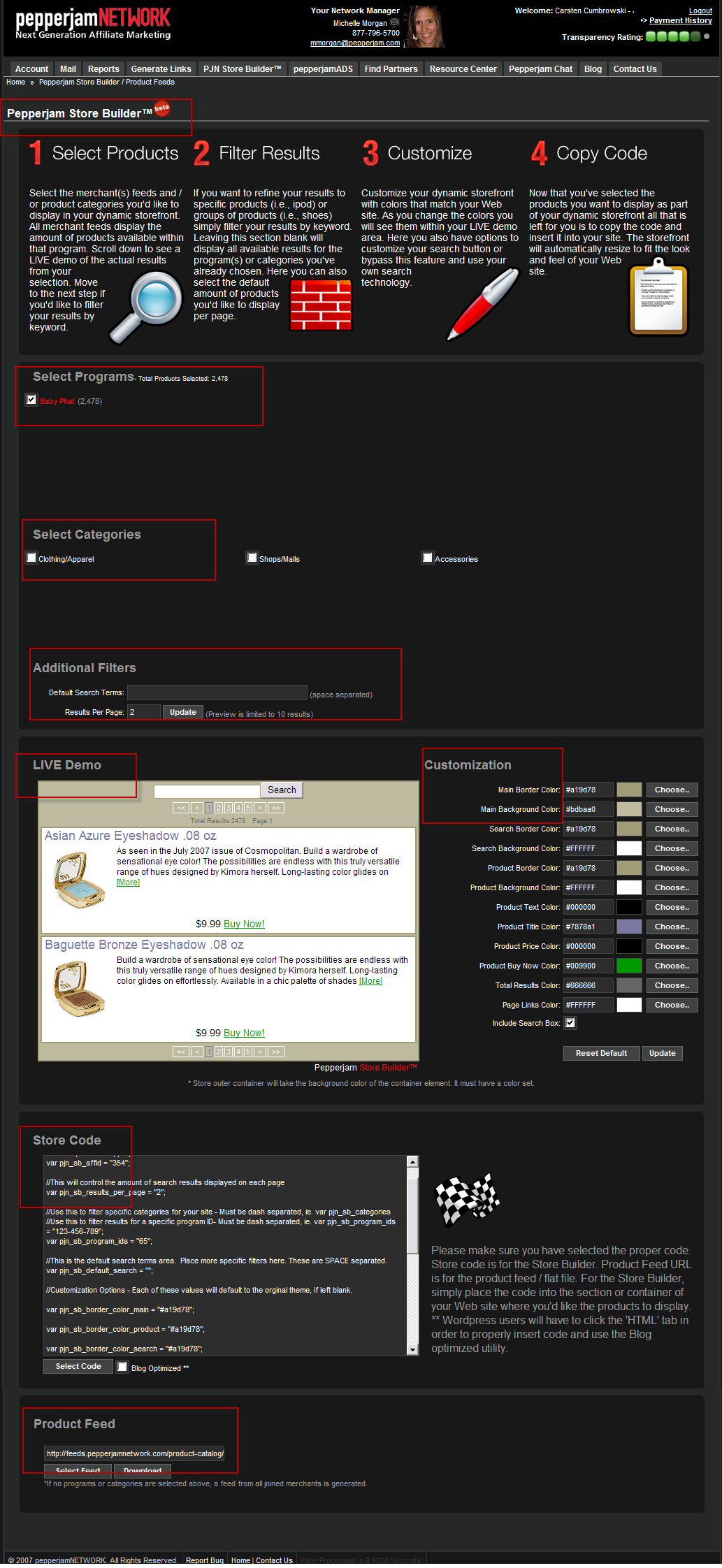Enable the Blog Optimized checkbox
Viewport: 722px width, 1568px height.
[x=122, y=1367]
